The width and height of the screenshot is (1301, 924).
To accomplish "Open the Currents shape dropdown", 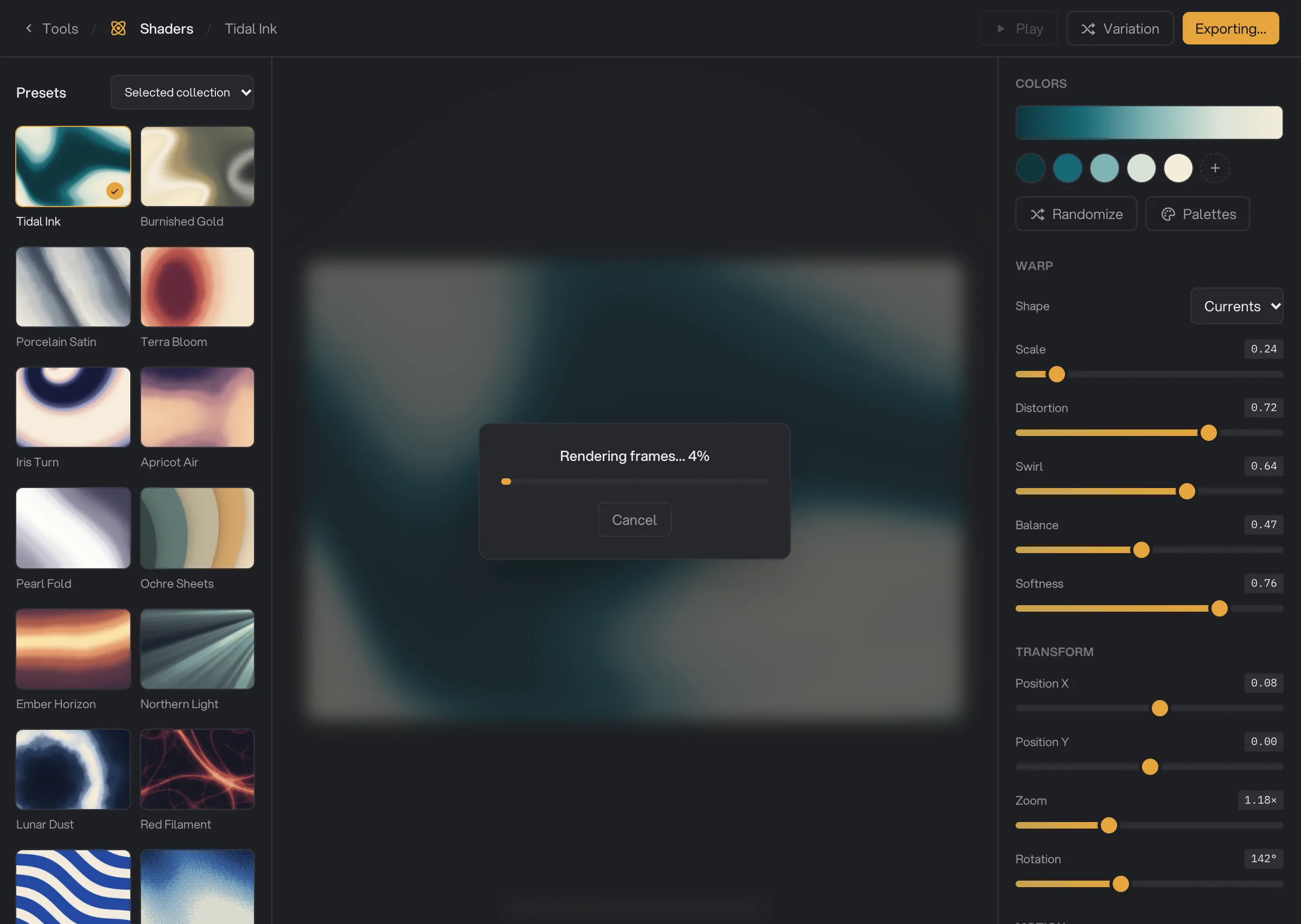I will click(1236, 306).
